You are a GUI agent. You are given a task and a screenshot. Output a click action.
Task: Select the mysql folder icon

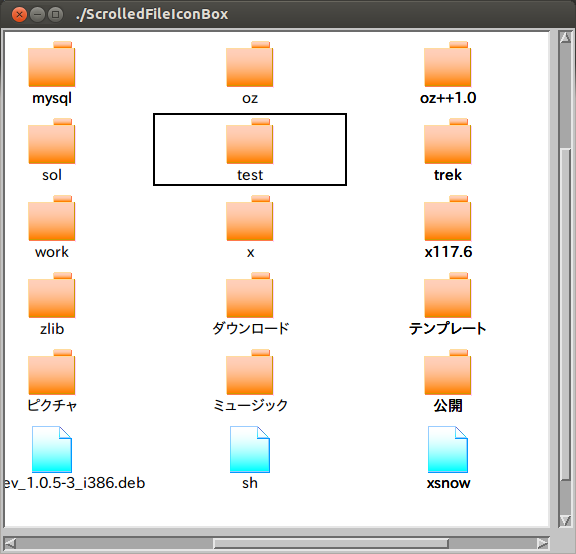[x=52, y=64]
